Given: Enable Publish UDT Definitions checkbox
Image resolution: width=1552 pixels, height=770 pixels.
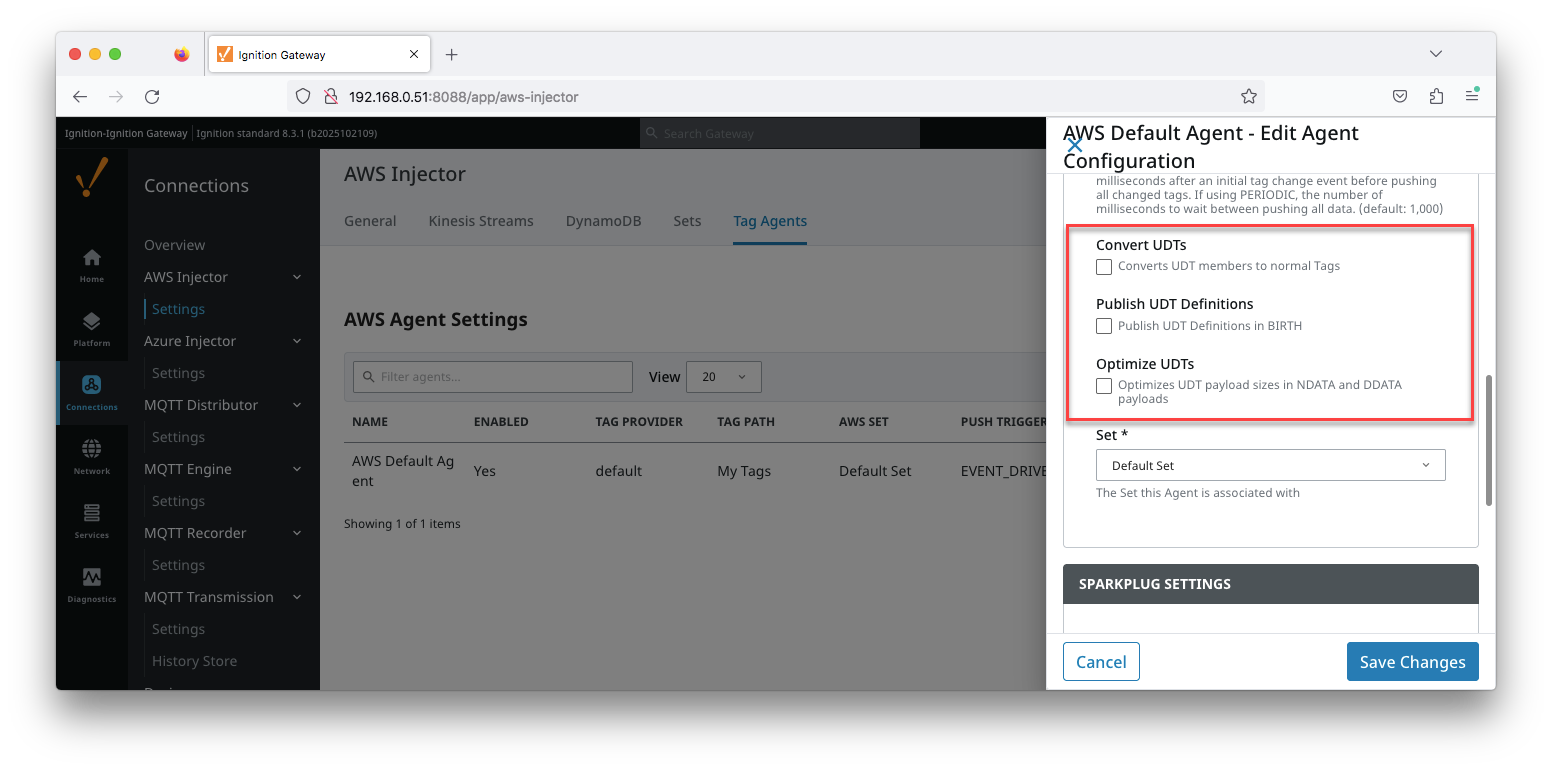Looking at the screenshot, I should (x=1104, y=326).
